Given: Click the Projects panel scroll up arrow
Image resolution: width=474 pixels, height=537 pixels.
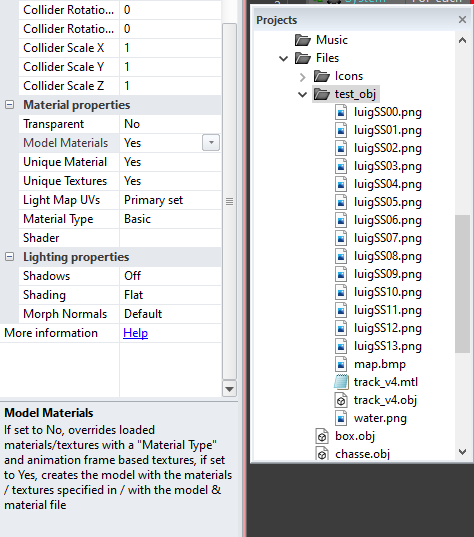Looking at the screenshot, I should [462, 40].
